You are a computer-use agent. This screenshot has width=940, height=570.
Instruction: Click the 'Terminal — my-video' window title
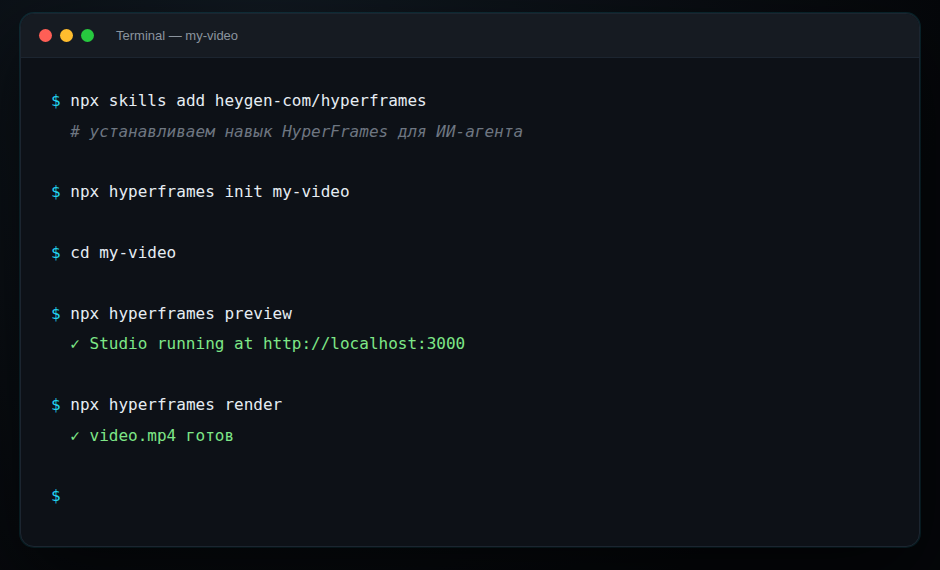click(x=177, y=36)
